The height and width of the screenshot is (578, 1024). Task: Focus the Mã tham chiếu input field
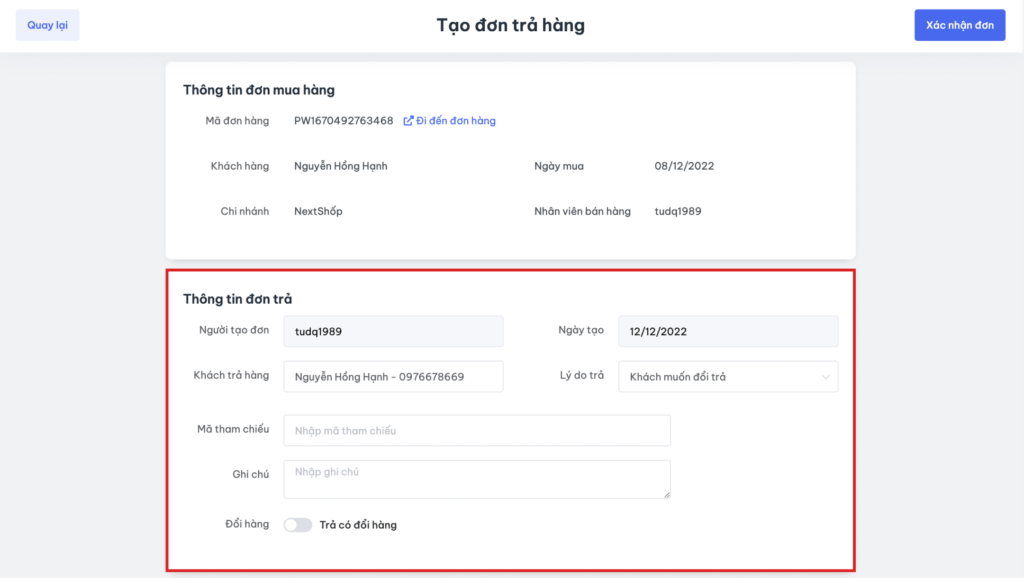click(x=477, y=431)
